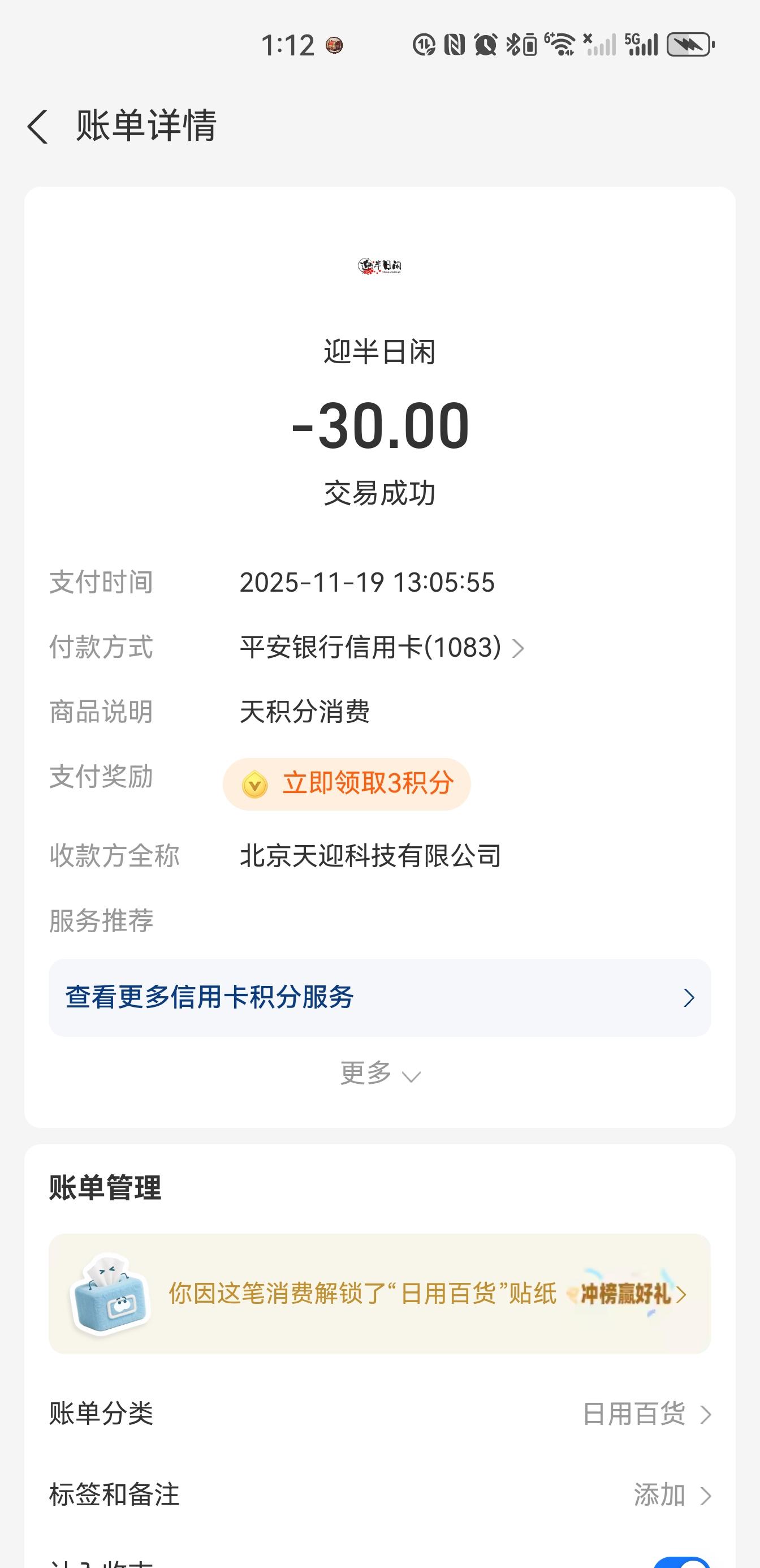The width and height of the screenshot is (760, 1568).
Task: Tap the battery status icon
Action: click(x=690, y=45)
